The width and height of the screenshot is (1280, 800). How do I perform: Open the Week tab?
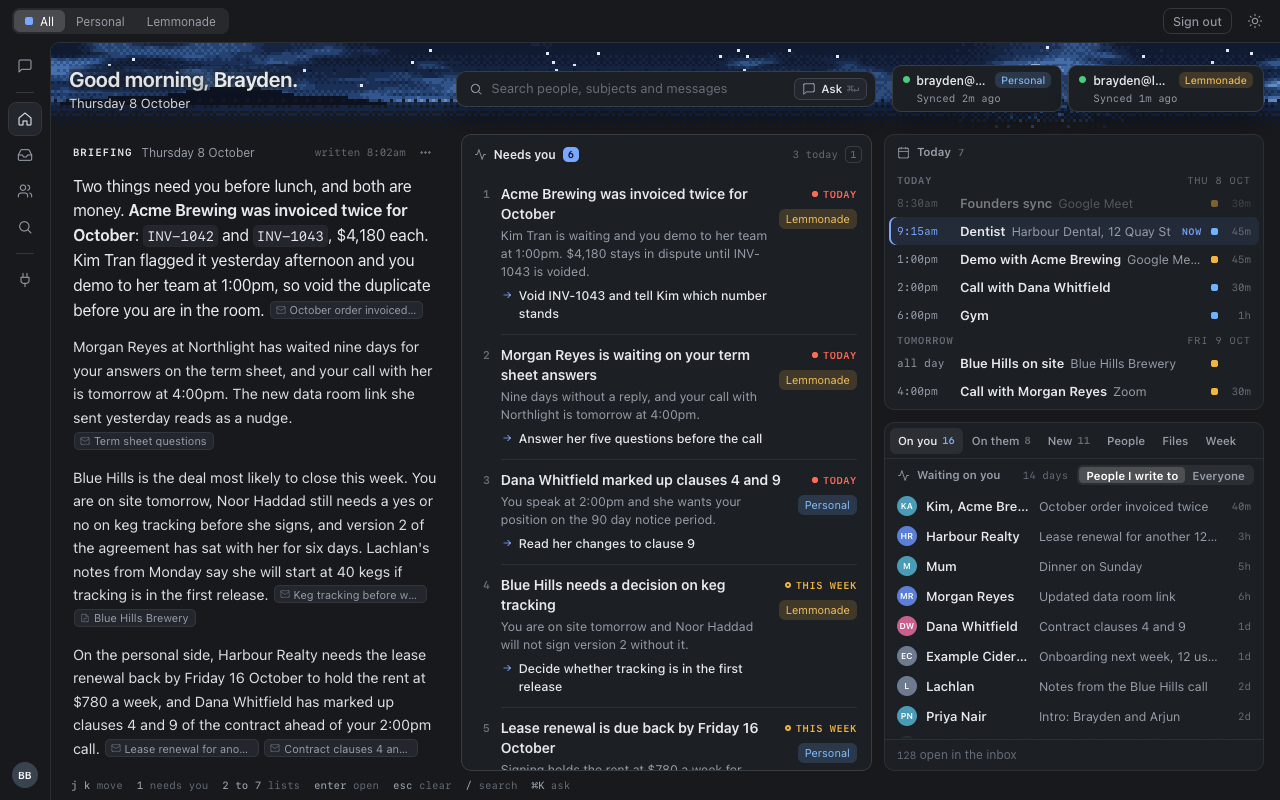(x=1220, y=441)
